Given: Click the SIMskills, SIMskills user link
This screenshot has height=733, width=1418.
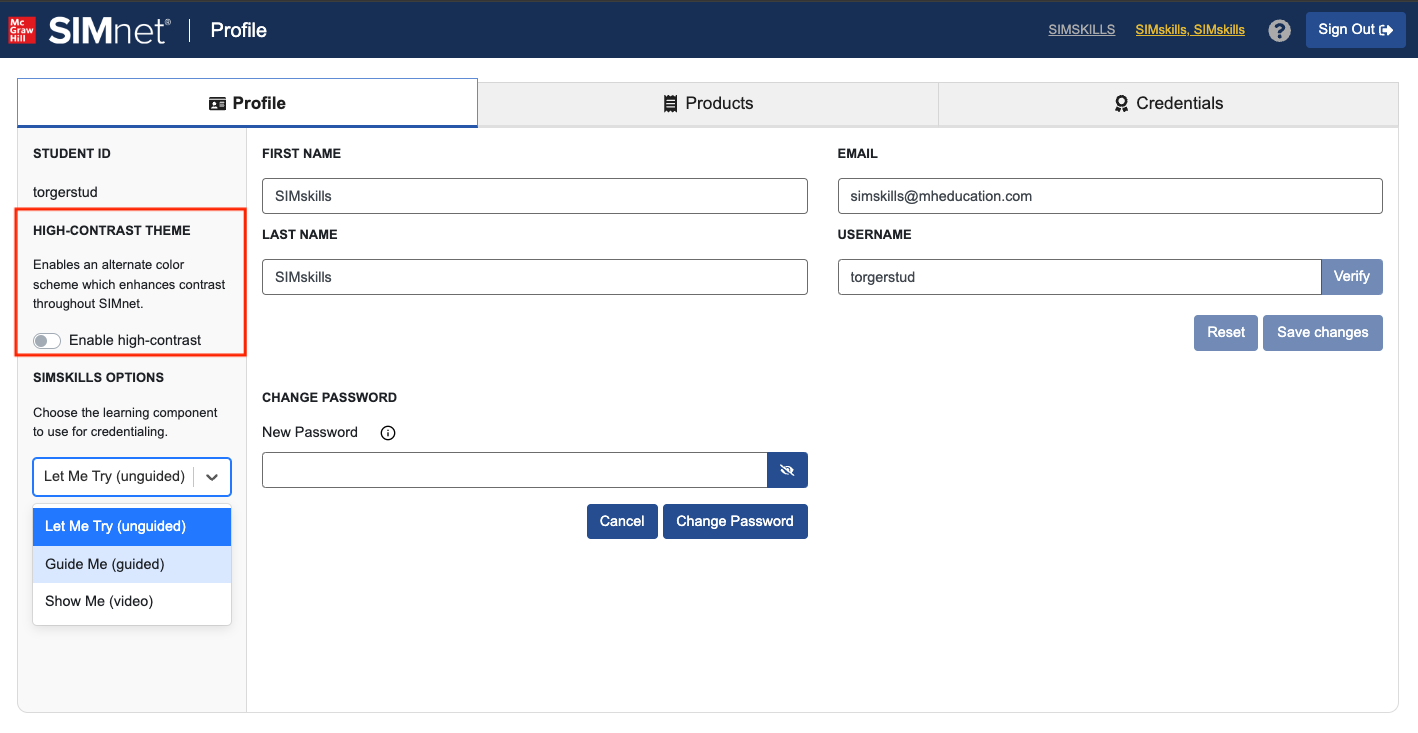Looking at the screenshot, I should tap(1189, 30).
